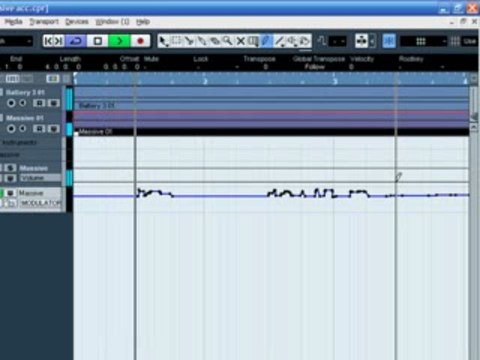This screenshot has width=480, height=360.
Task: Select the Mute X tool
Action: [240, 41]
